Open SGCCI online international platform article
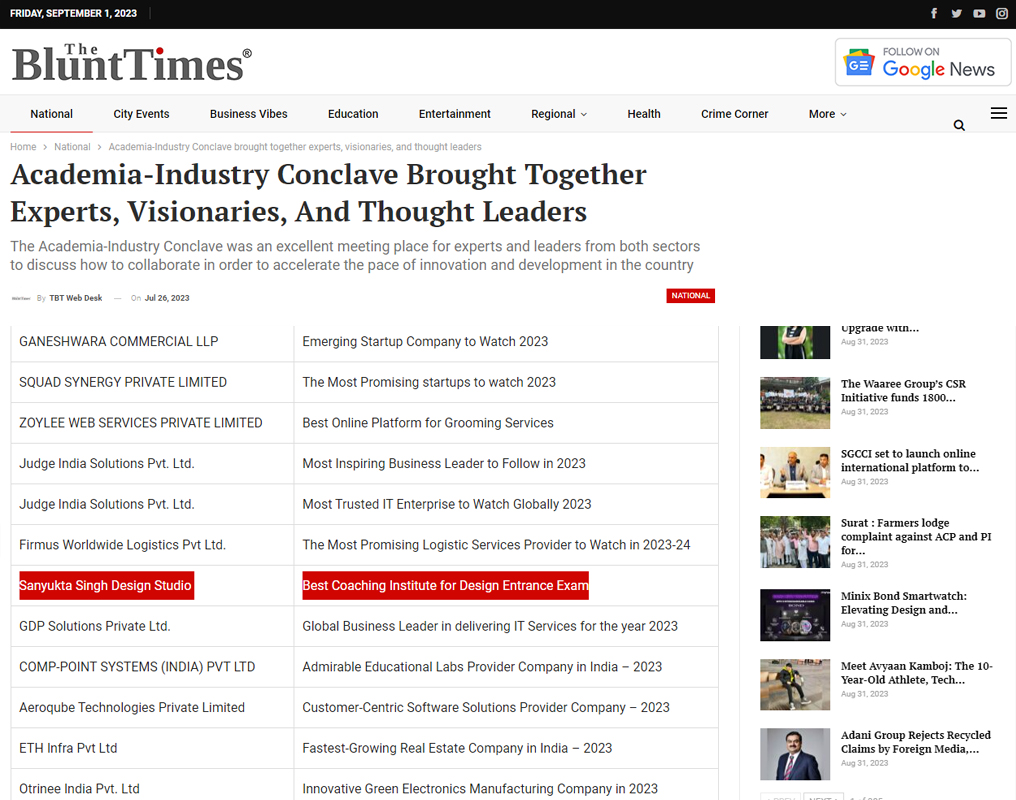 (x=910, y=461)
